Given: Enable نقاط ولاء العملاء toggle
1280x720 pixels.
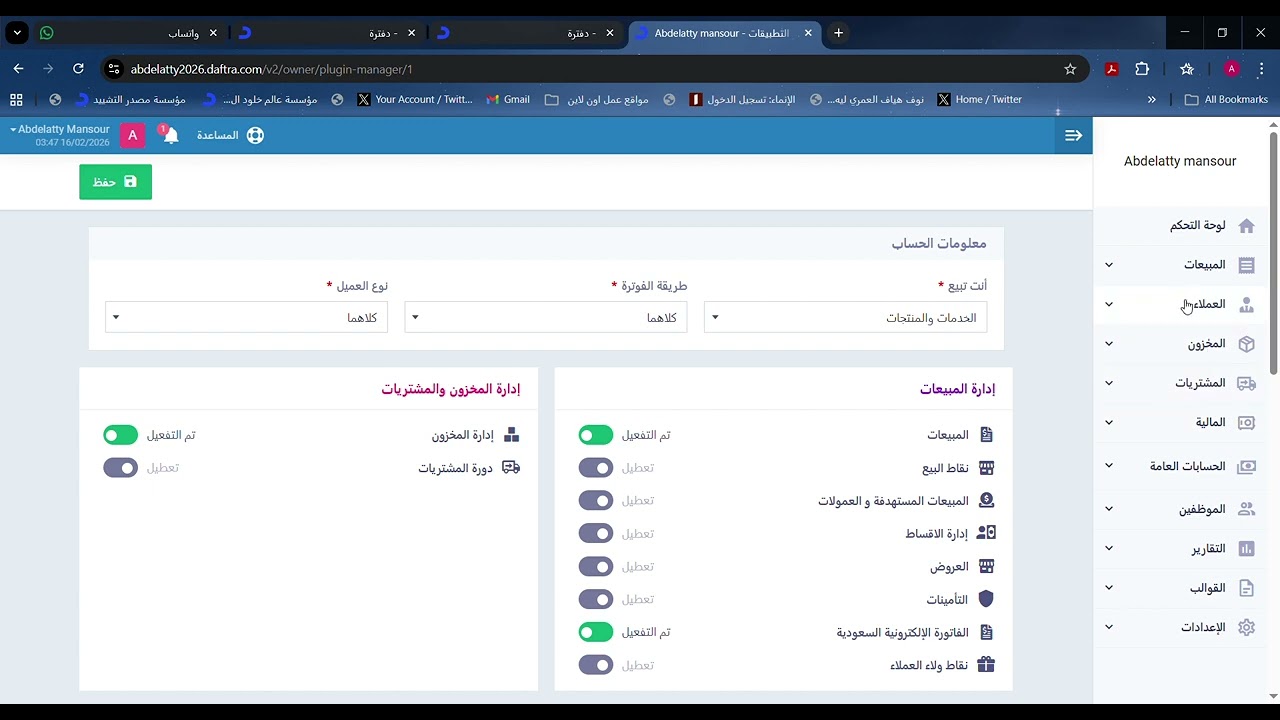Looking at the screenshot, I should tap(596, 665).
